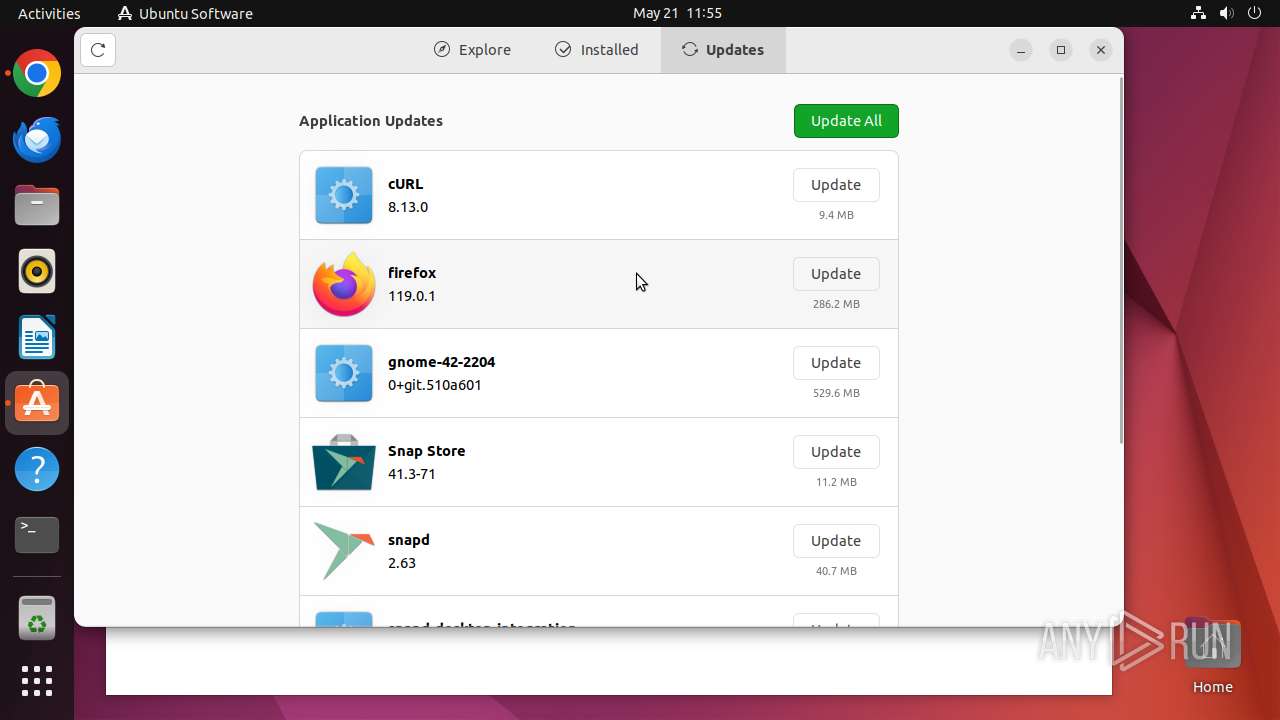Open LibreOffice Writer from the dock

tap(37, 337)
